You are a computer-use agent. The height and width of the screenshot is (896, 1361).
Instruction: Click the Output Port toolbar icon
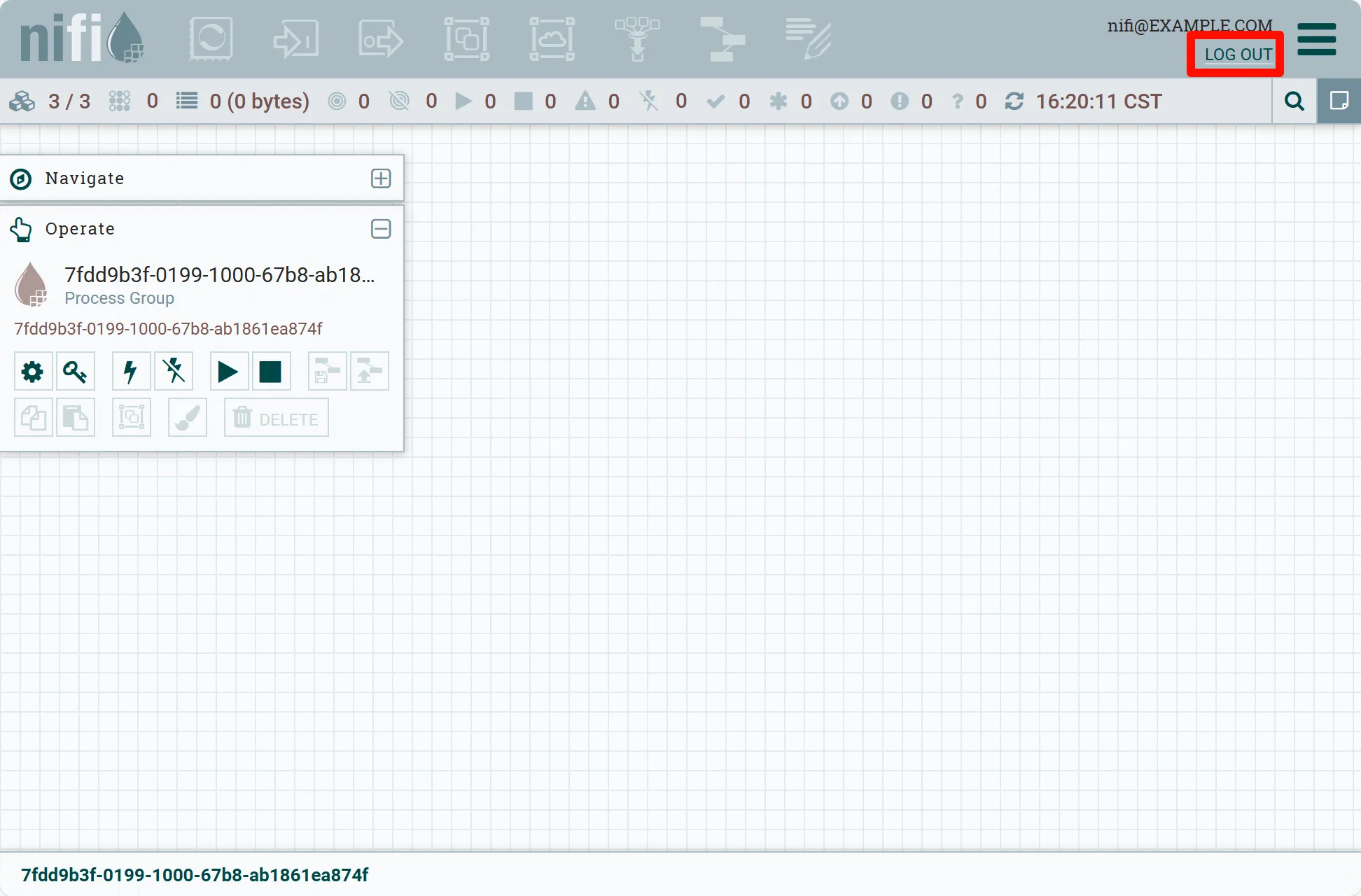tap(381, 39)
